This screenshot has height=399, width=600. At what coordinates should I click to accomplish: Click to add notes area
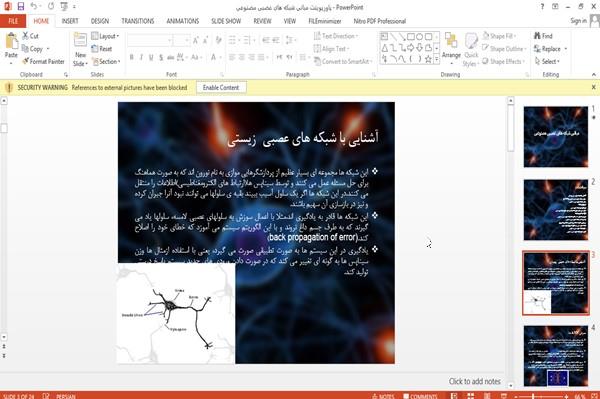tap(474, 381)
